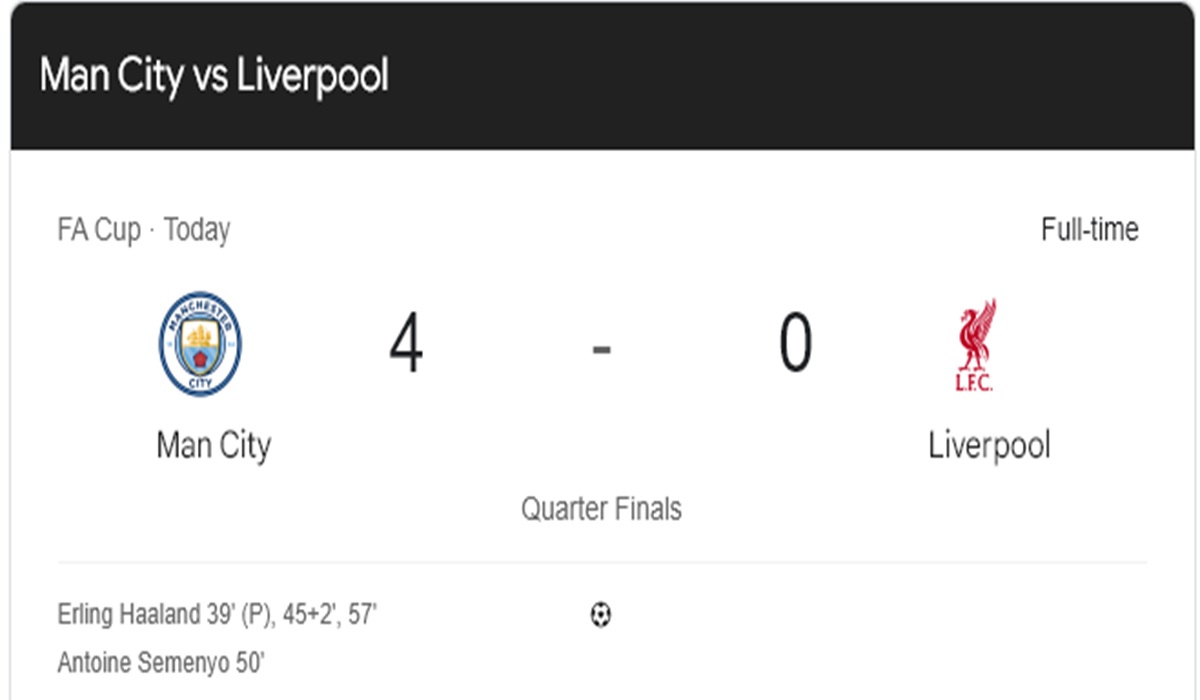The width and height of the screenshot is (1200, 700).
Task: Select the FA Cup competition label
Action: [x=99, y=230]
